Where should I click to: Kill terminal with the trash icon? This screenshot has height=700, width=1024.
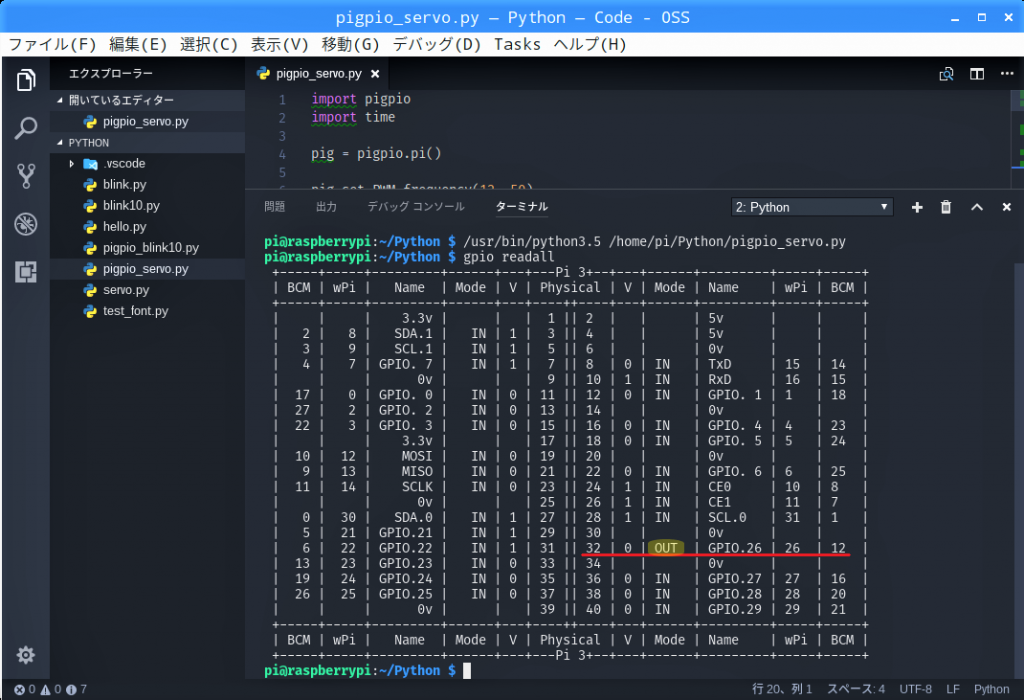[946, 207]
